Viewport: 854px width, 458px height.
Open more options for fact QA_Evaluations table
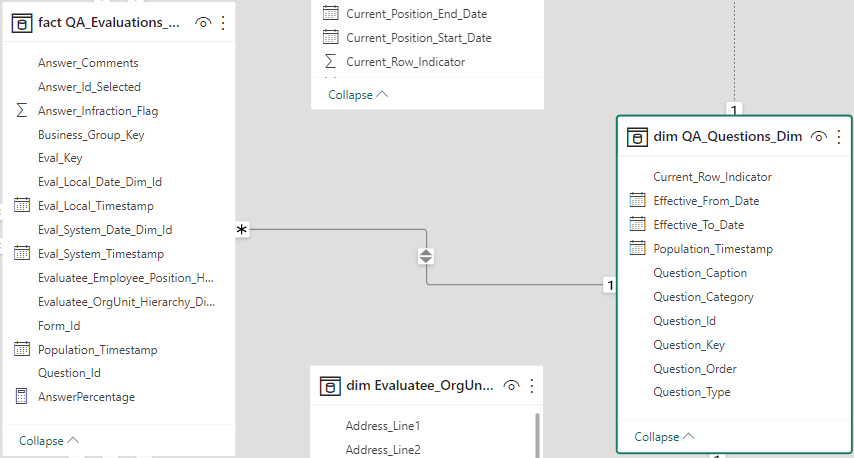(223, 23)
